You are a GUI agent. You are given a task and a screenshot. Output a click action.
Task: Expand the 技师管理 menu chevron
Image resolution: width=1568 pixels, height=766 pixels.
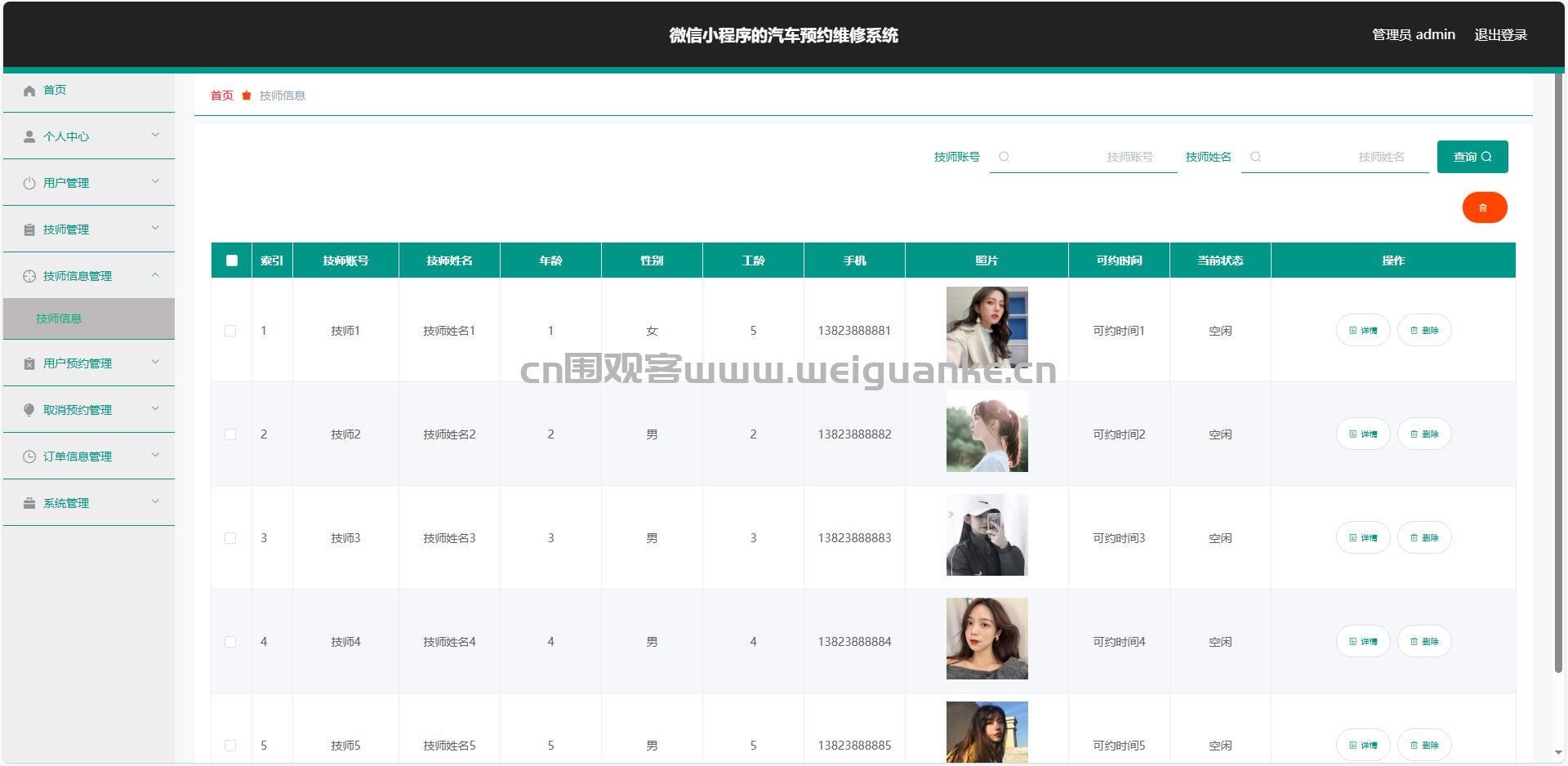pos(155,228)
